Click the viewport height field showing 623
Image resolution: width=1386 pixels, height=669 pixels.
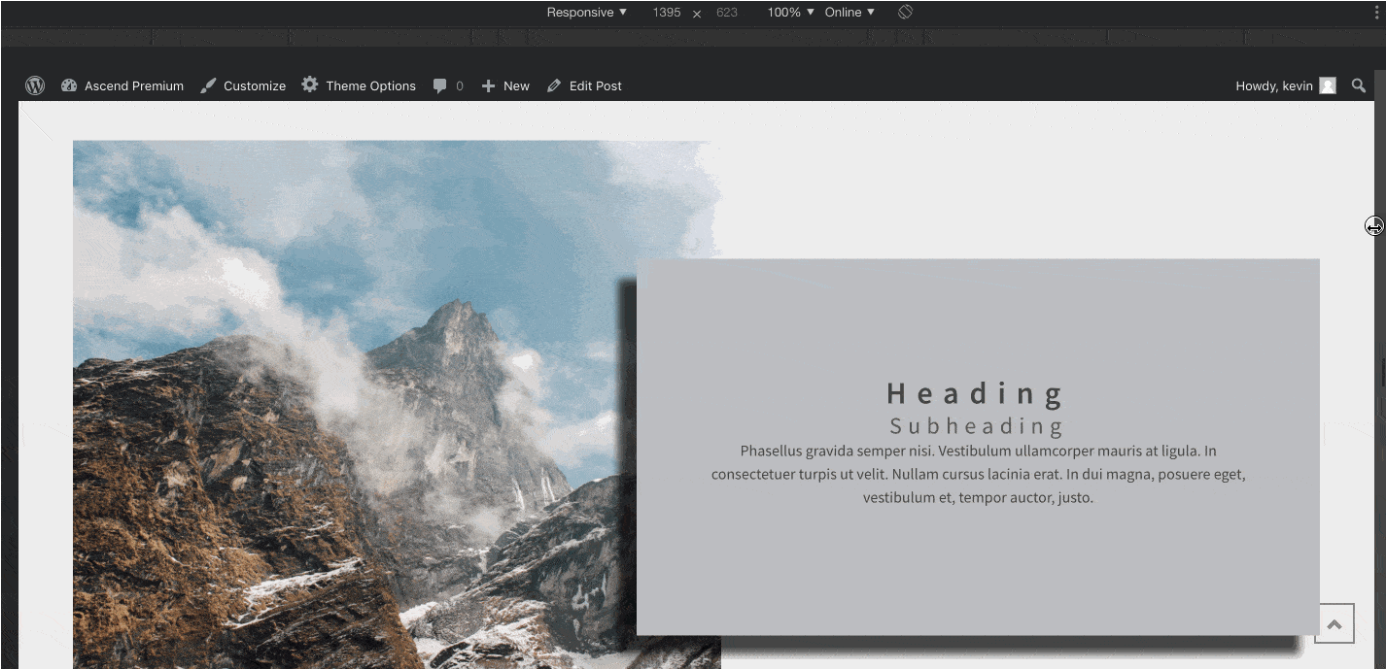[x=726, y=12]
